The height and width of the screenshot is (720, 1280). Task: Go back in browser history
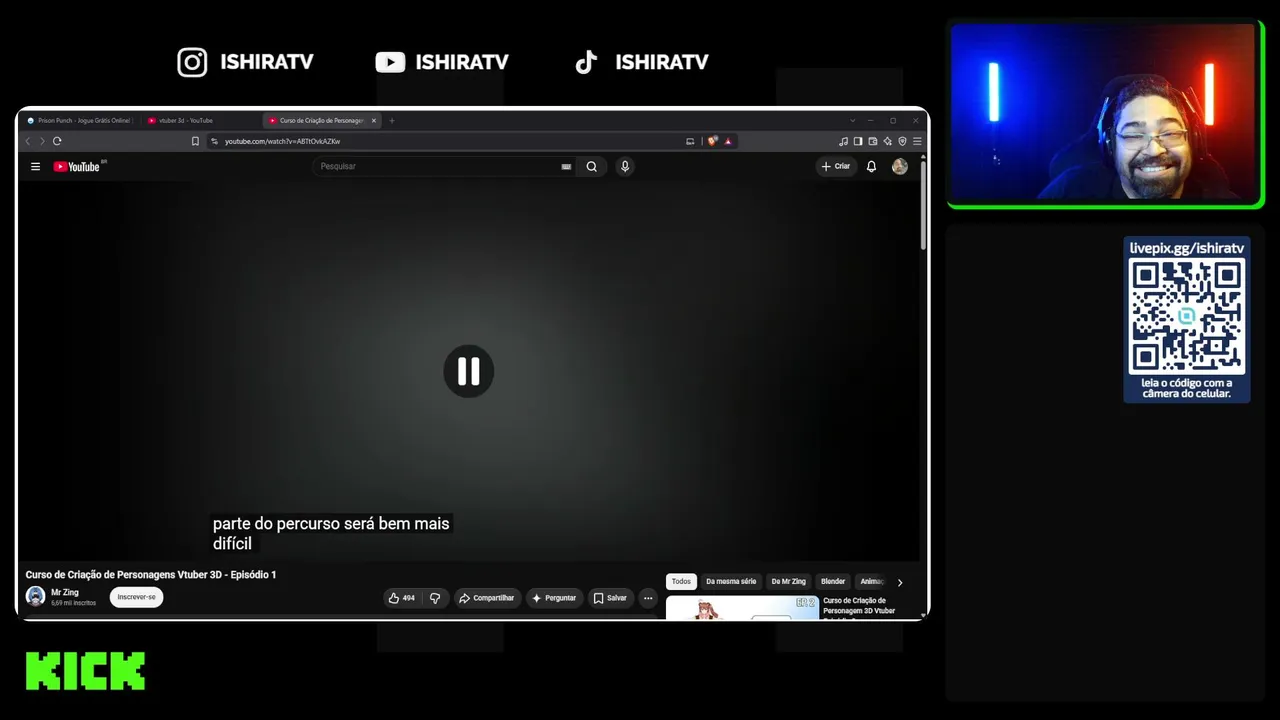click(x=28, y=141)
